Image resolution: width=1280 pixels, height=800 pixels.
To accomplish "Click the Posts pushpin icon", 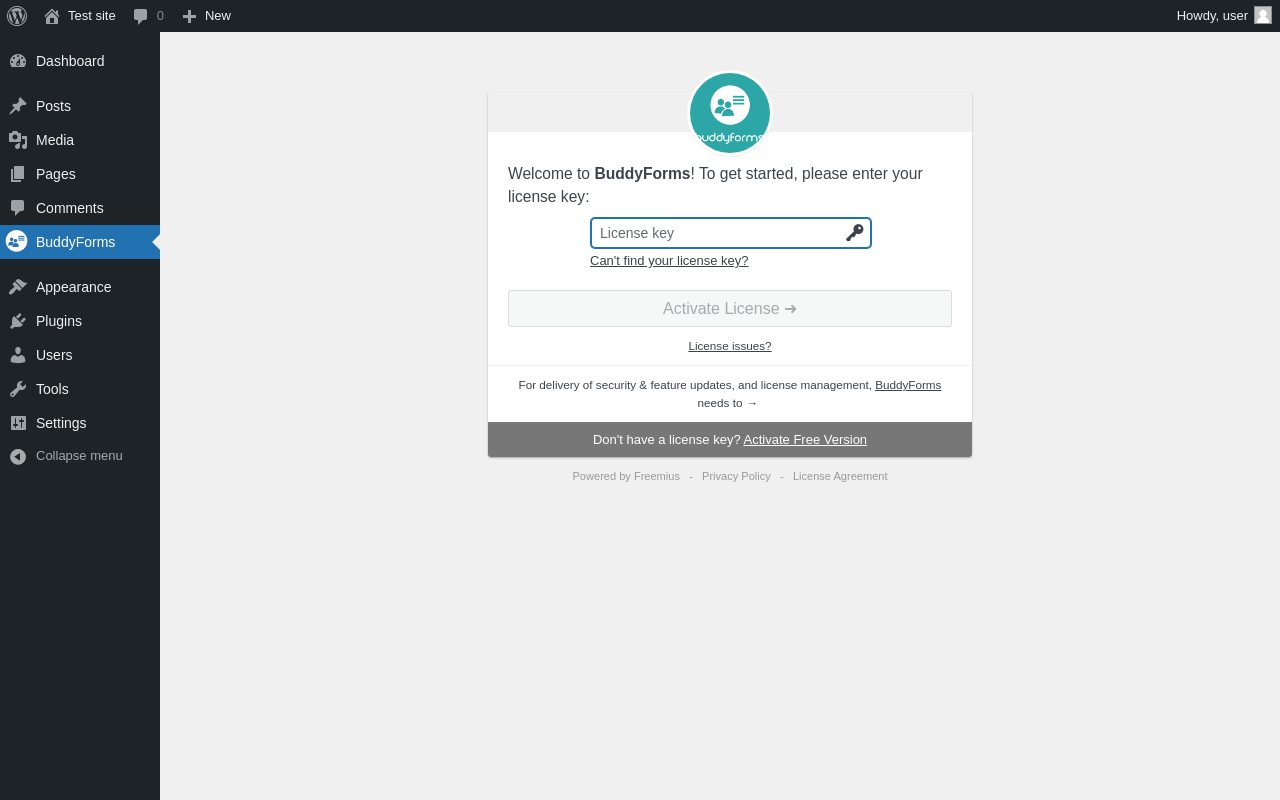I will [18, 106].
